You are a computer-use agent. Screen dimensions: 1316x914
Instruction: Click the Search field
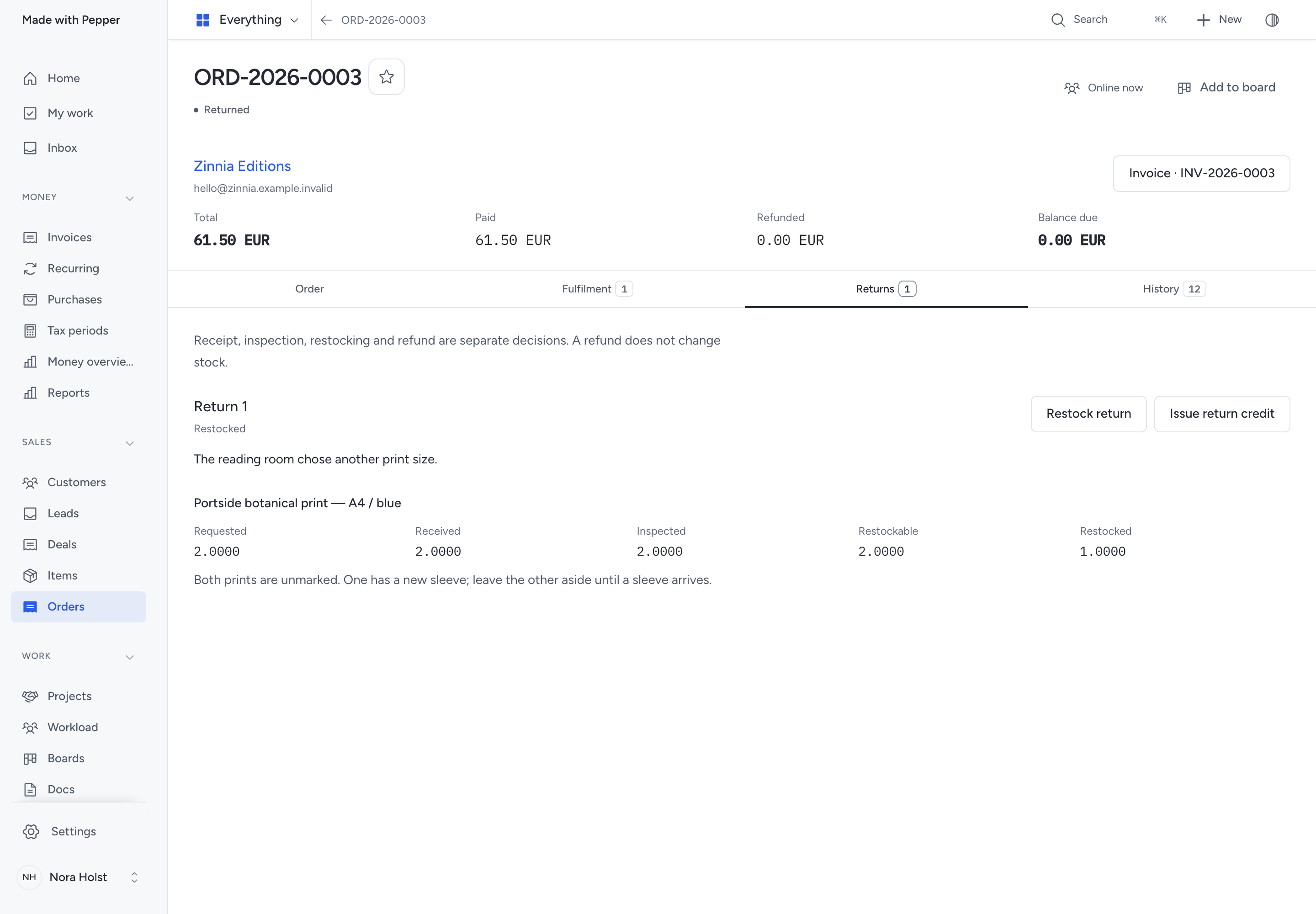click(x=1109, y=20)
